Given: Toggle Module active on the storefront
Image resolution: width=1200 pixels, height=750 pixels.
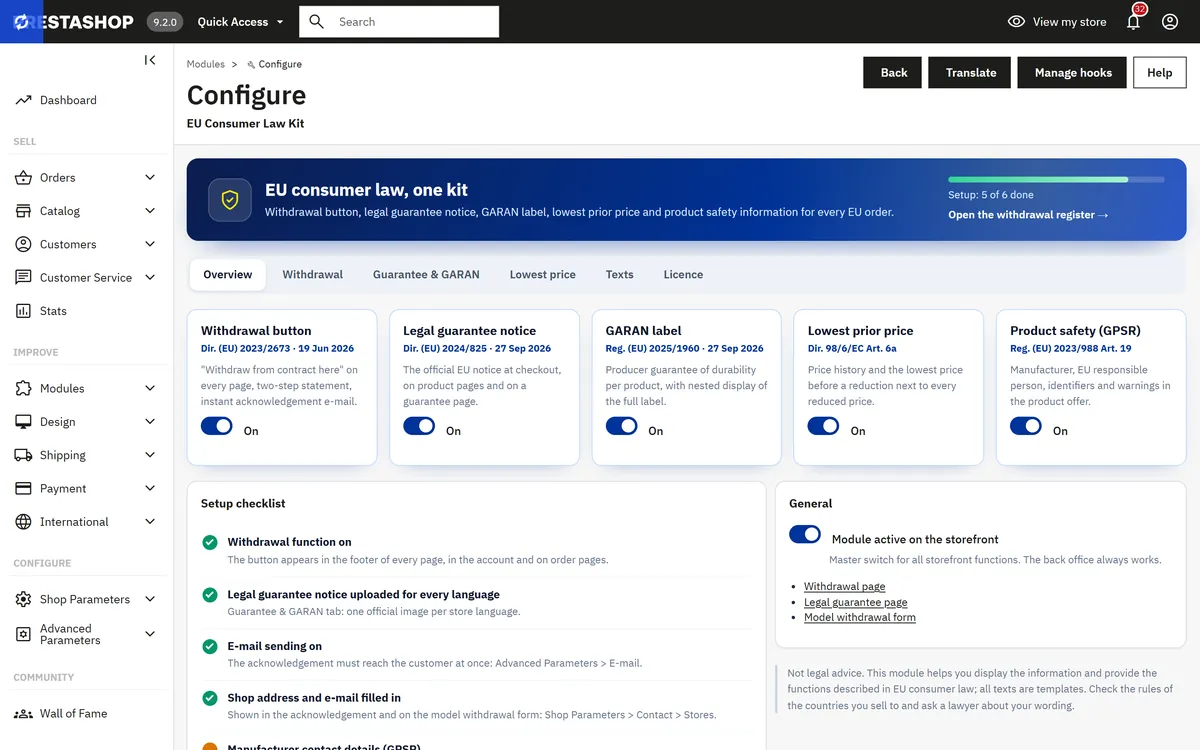Looking at the screenshot, I should pos(805,534).
